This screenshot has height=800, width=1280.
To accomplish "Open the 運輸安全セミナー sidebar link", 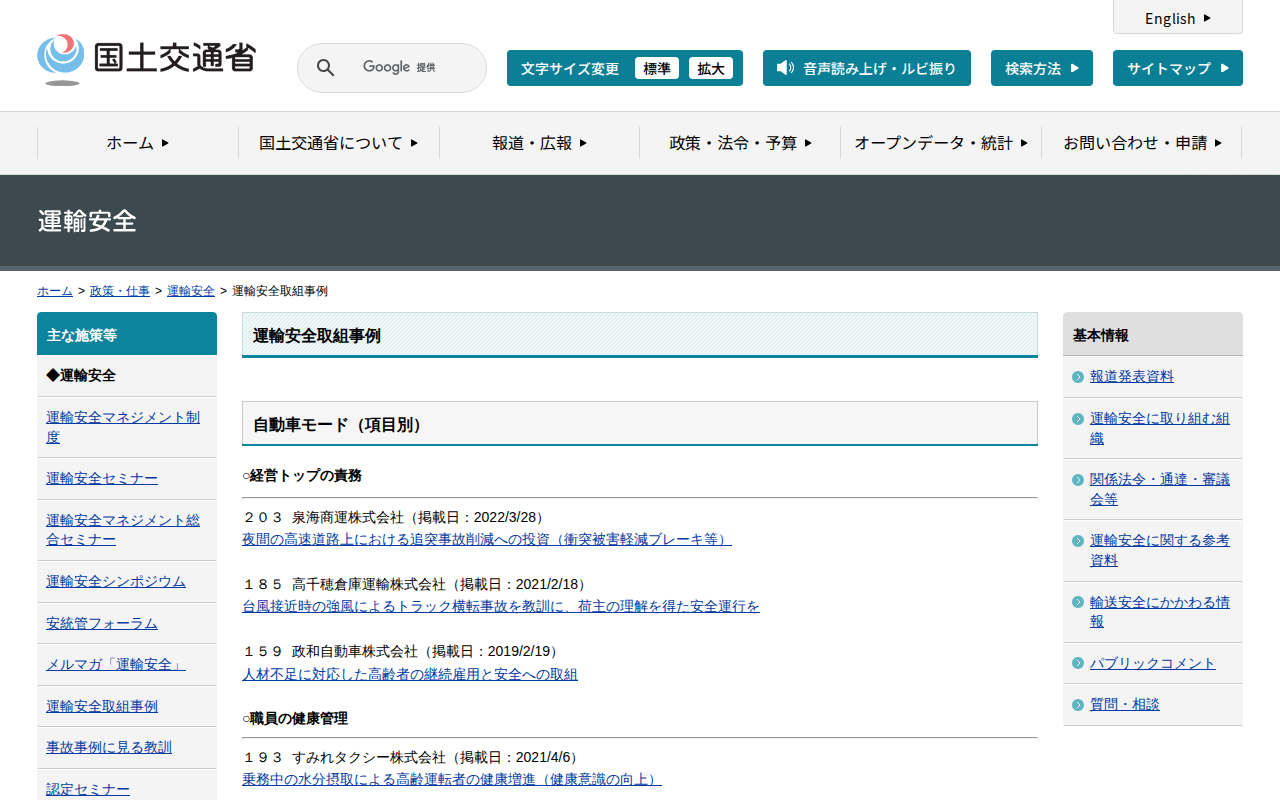I will click(x=102, y=479).
